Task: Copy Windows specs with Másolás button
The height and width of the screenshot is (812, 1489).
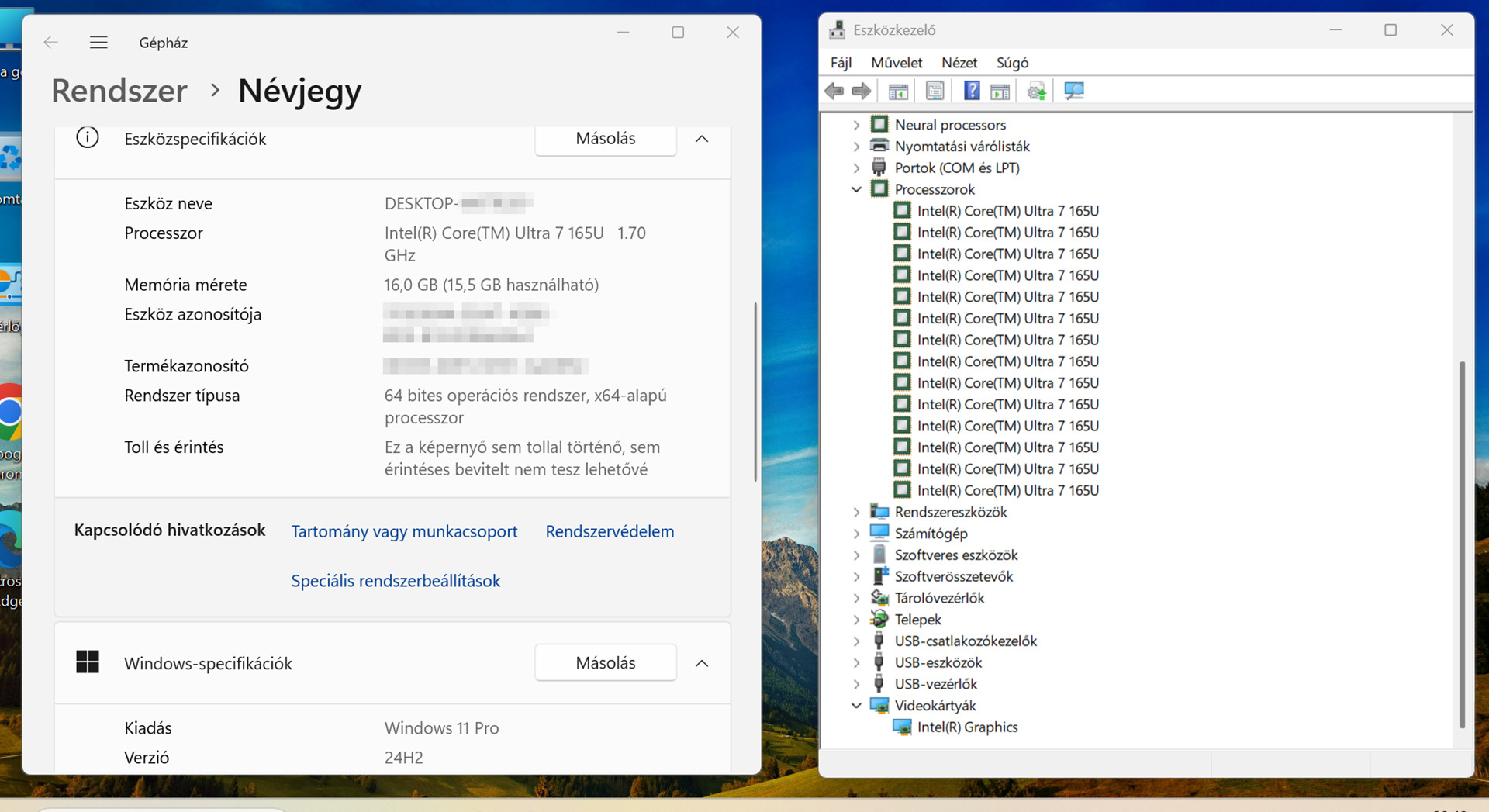Action: (606, 663)
